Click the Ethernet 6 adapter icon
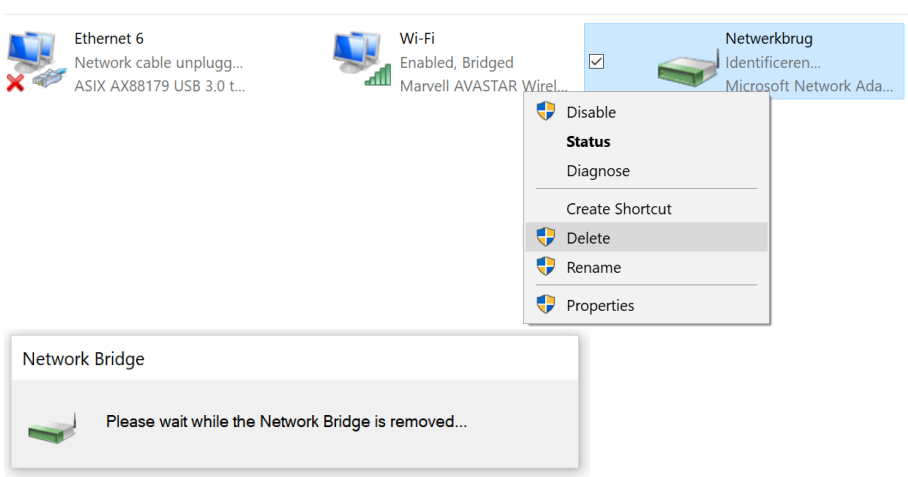Image resolution: width=908 pixels, height=477 pixels. 33,61
